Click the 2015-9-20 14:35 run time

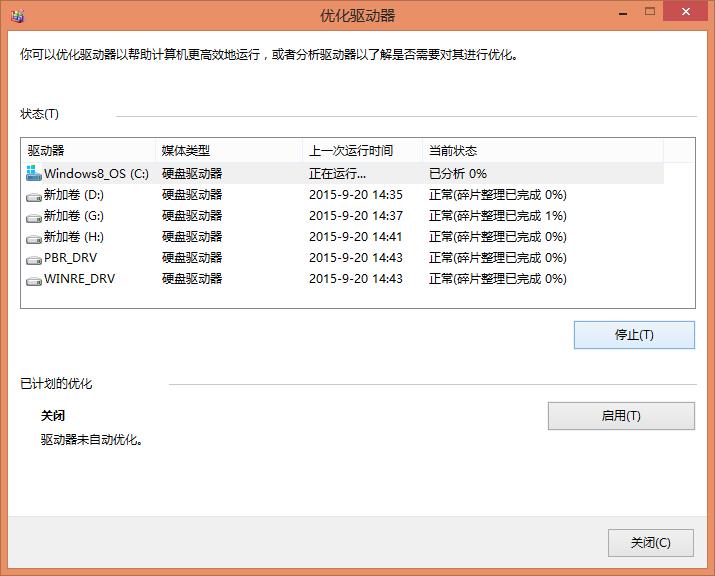[x=356, y=195]
